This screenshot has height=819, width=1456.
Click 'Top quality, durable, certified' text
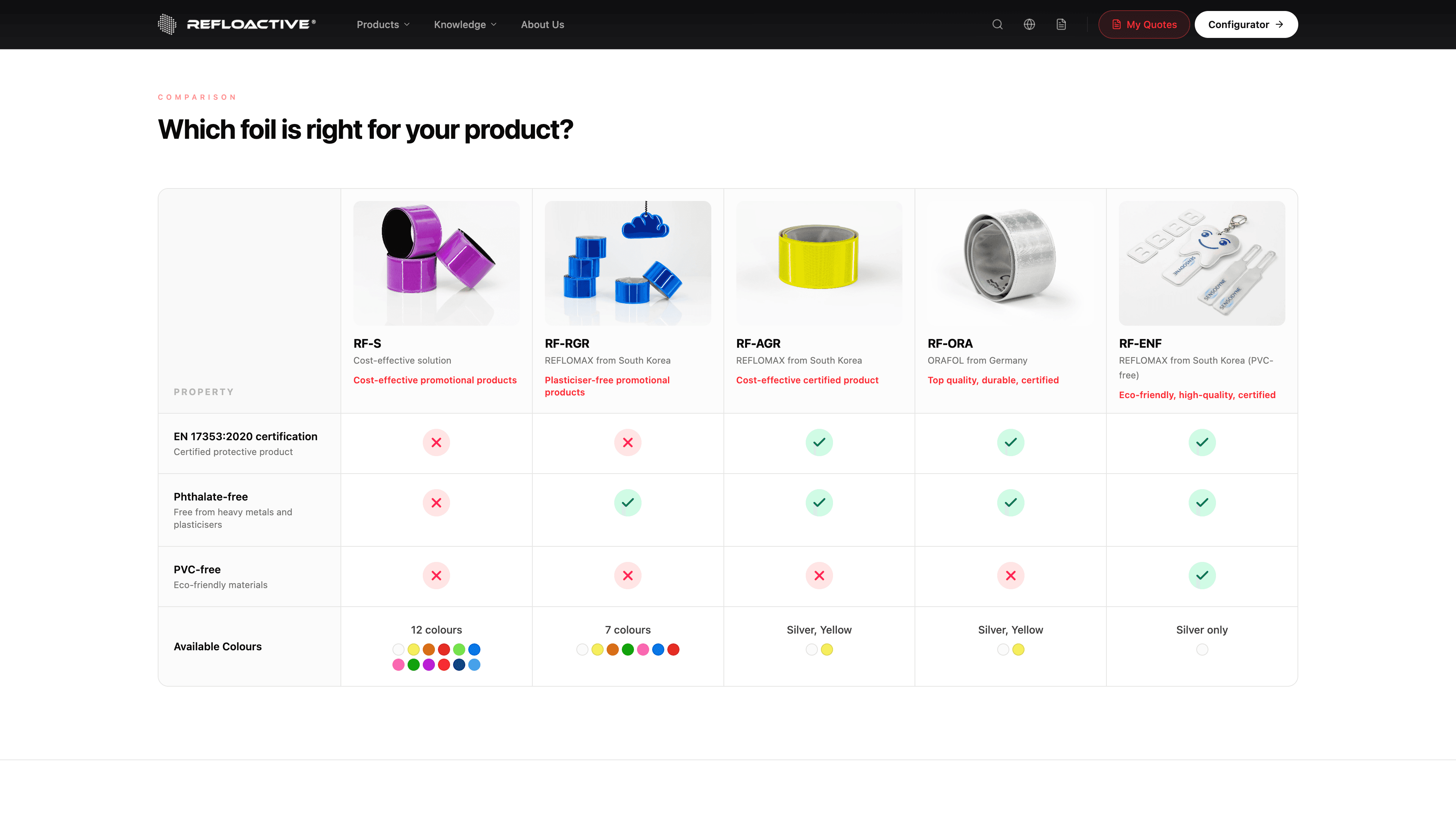point(993,380)
